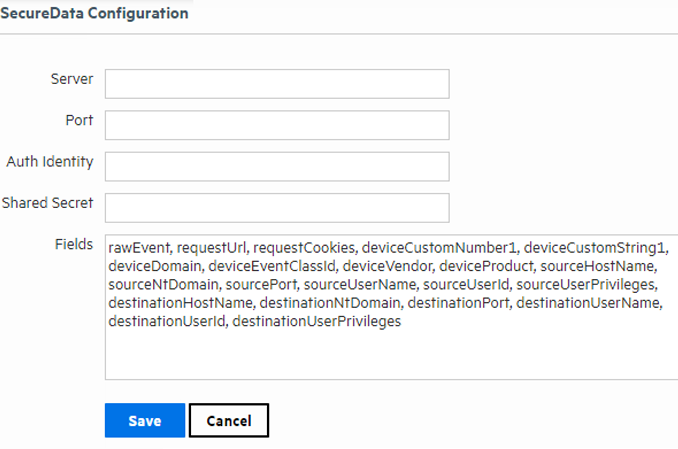Click sourcePort inside the Fields box
Screen dimensions: 678x449
[x=261, y=285]
